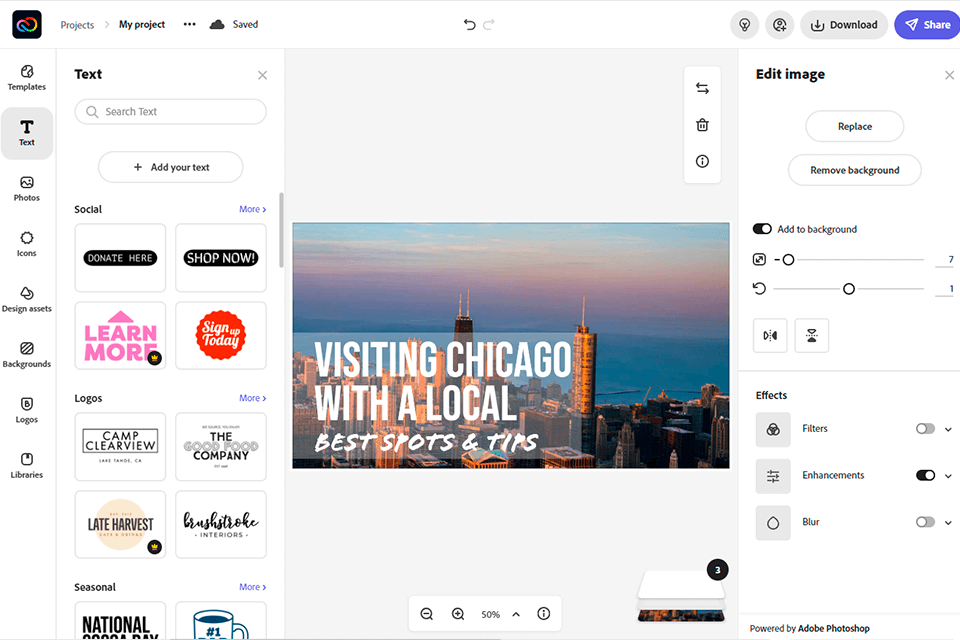
Task: Click the trash delete icon
Action: (702, 125)
